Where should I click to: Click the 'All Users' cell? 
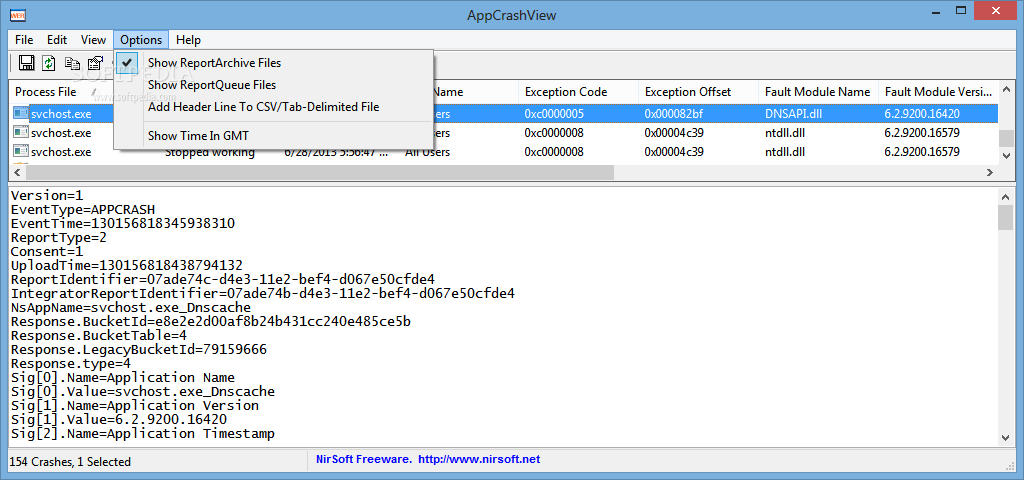click(x=427, y=153)
